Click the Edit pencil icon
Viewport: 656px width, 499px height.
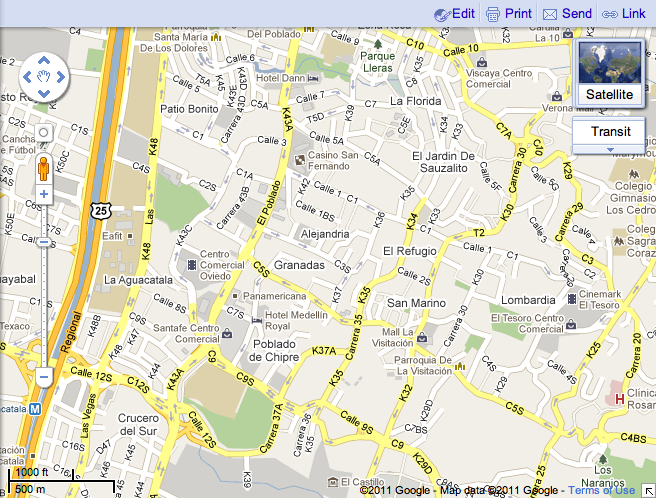[x=442, y=14]
